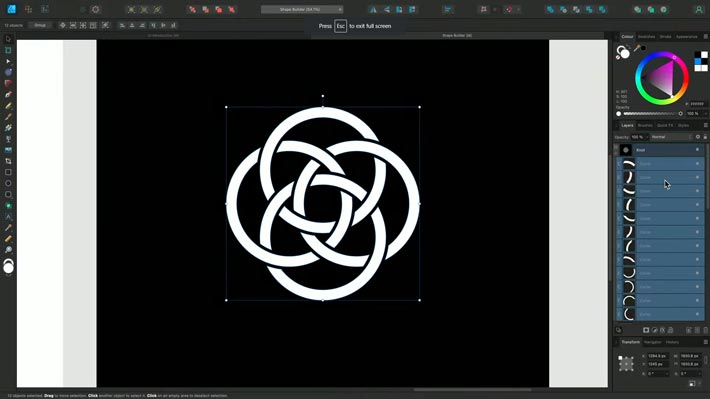
Task: Select the Vector Crop tool
Action: tap(8, 161)
